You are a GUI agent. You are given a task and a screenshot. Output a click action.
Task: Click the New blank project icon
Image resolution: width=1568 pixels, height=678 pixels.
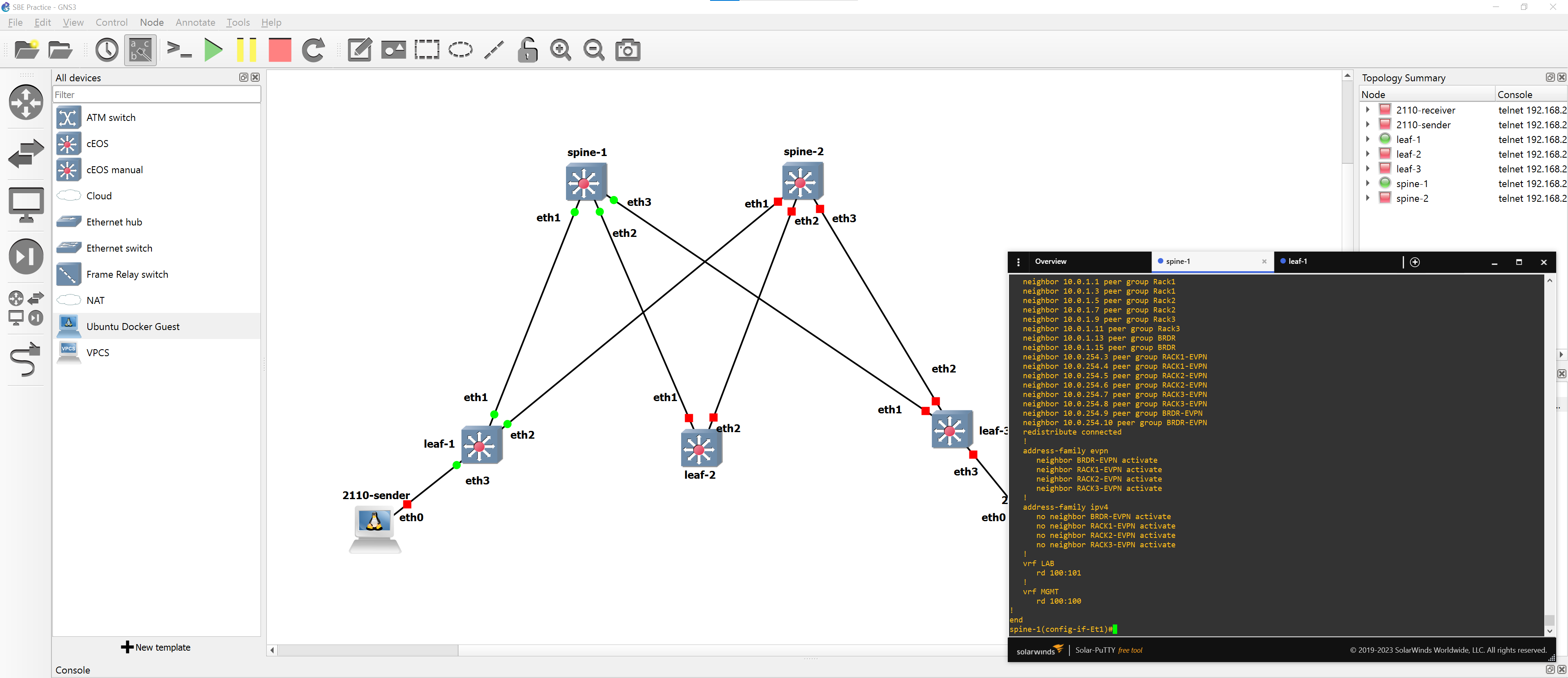pos(27,50)
